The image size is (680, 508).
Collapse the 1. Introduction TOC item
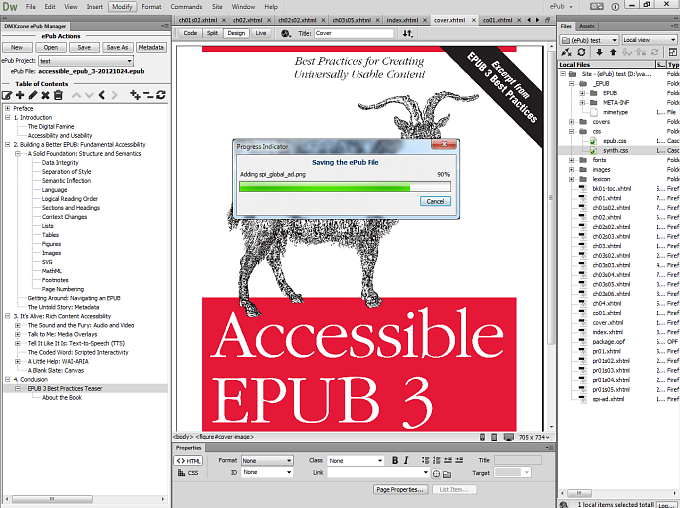point(7,118)
